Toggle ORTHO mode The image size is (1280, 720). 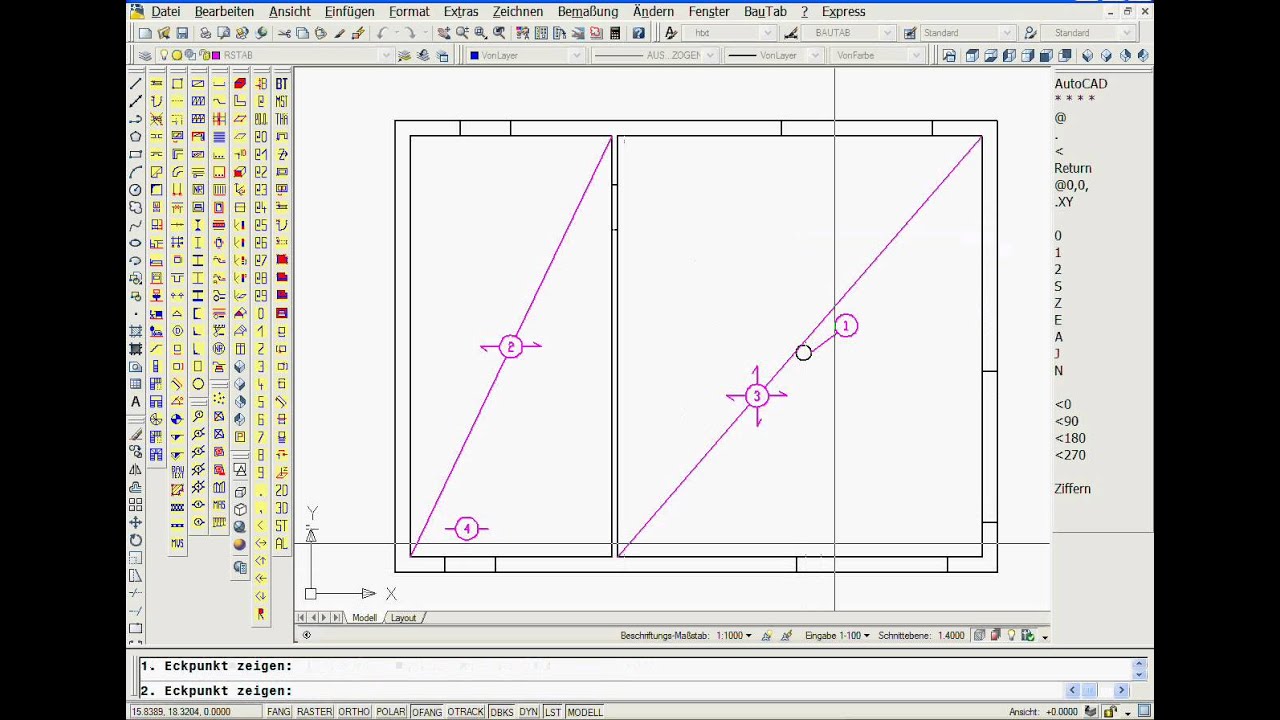[354, 712]
